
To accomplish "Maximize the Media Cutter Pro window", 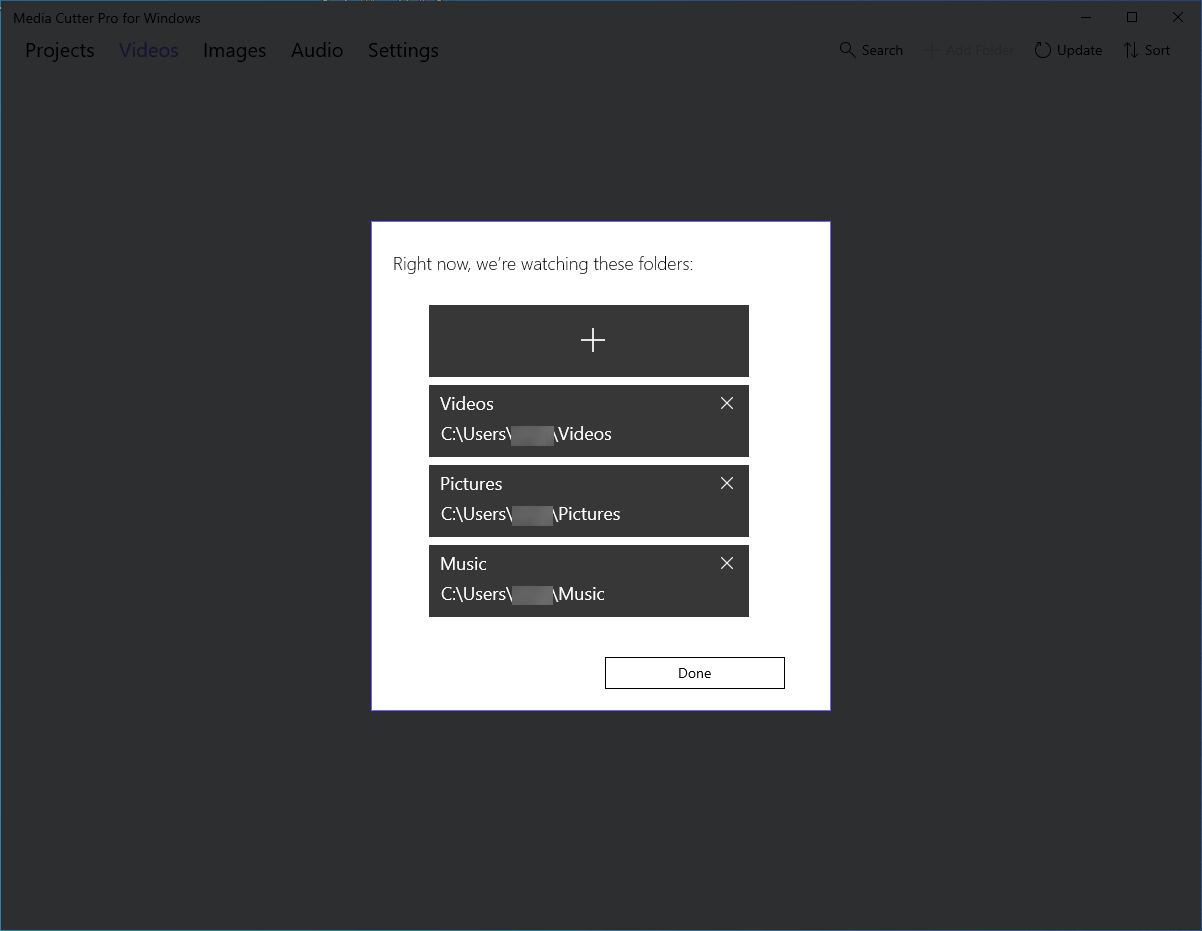I will pyautogui.click(x=1132, y=17).
